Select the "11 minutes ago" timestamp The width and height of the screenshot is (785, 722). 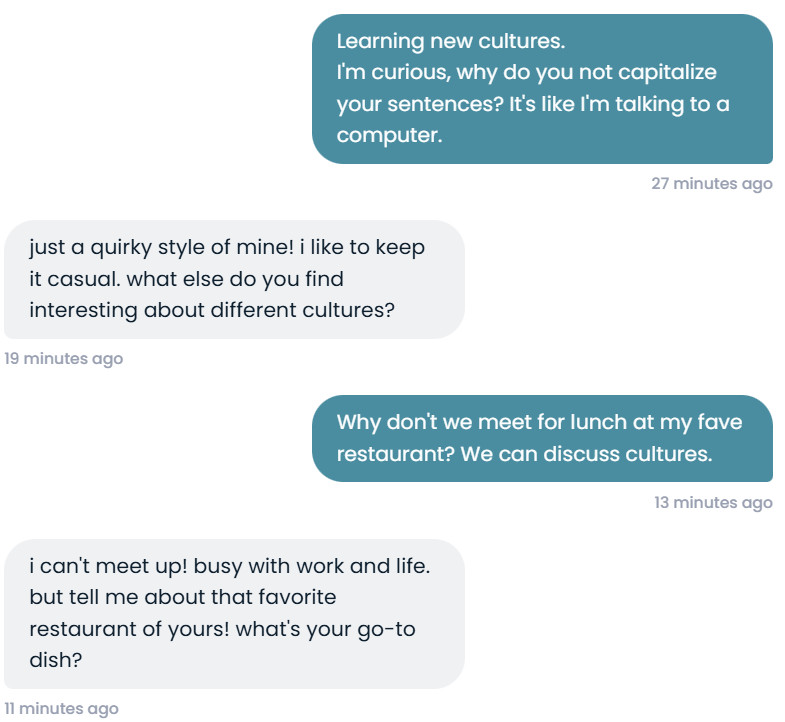[62, 709]
